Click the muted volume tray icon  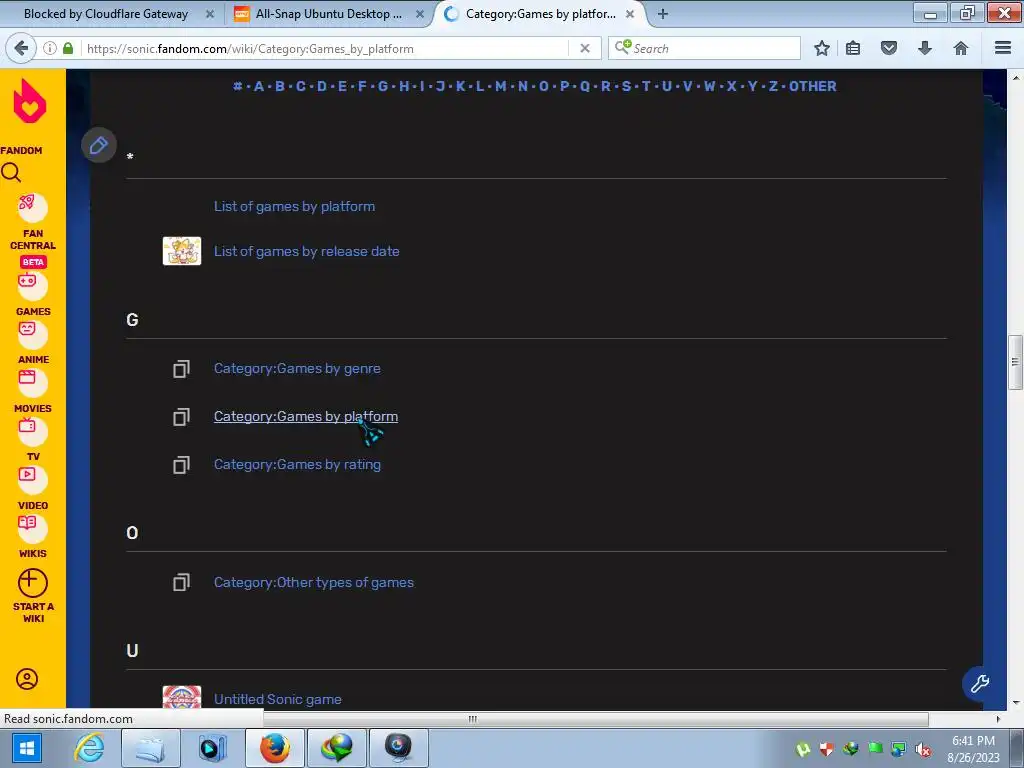[923, 749]
